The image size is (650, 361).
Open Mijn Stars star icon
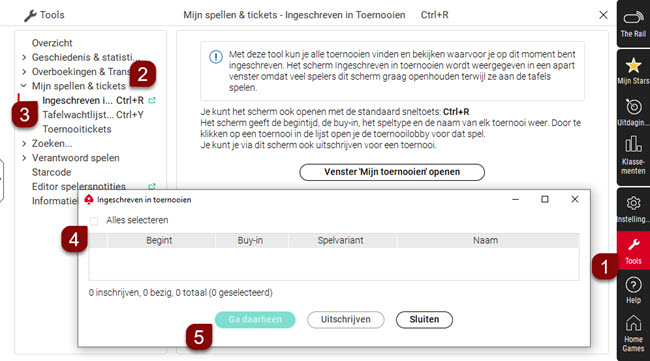(633, 66)
